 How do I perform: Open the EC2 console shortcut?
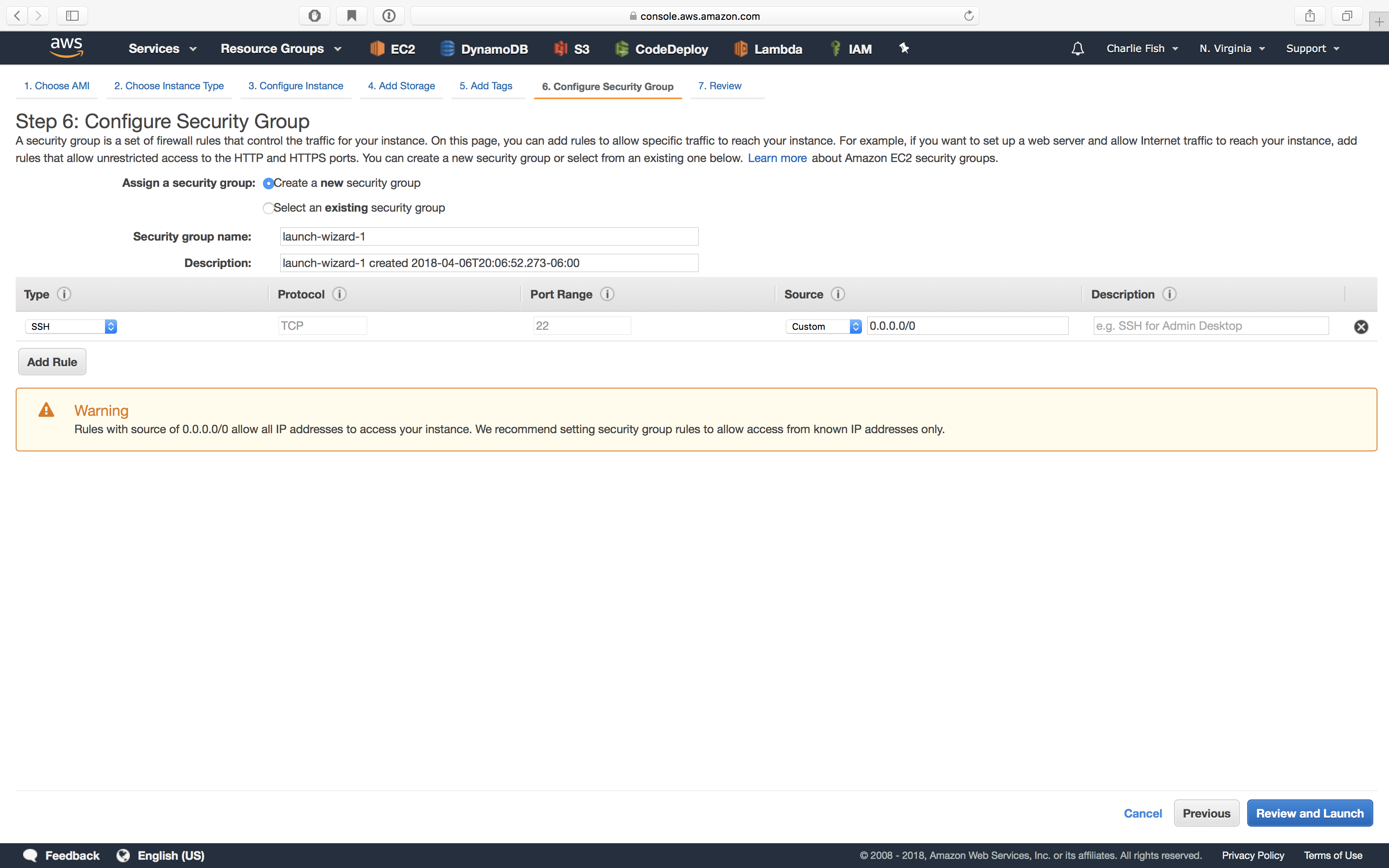tap(392, 48)
